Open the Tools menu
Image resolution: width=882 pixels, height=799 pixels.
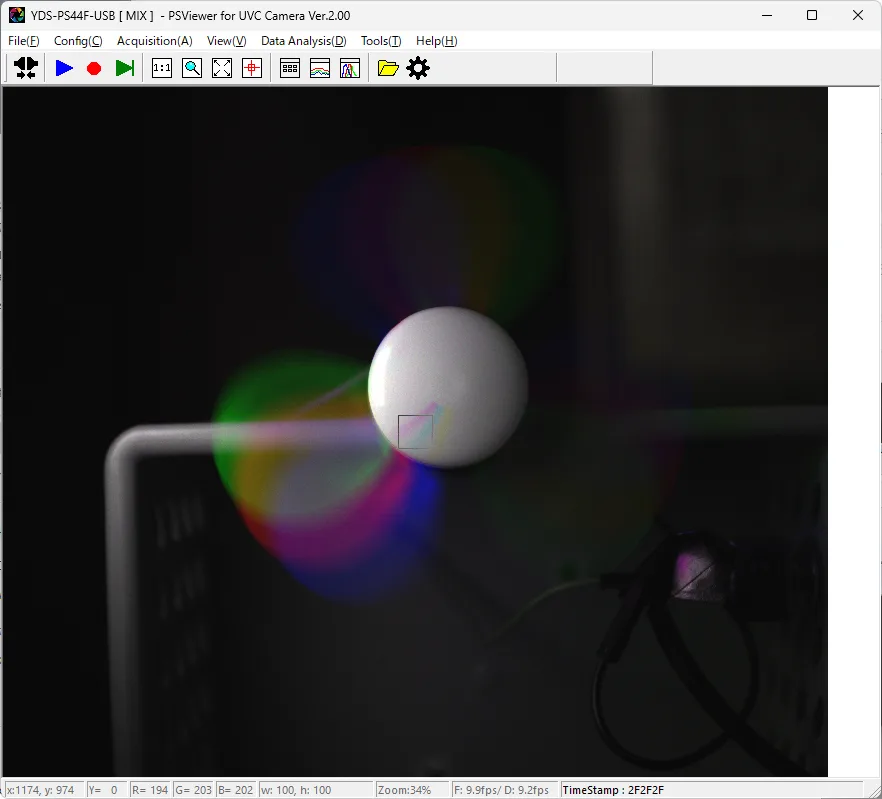pyautogui.click(x=381, y=41)
